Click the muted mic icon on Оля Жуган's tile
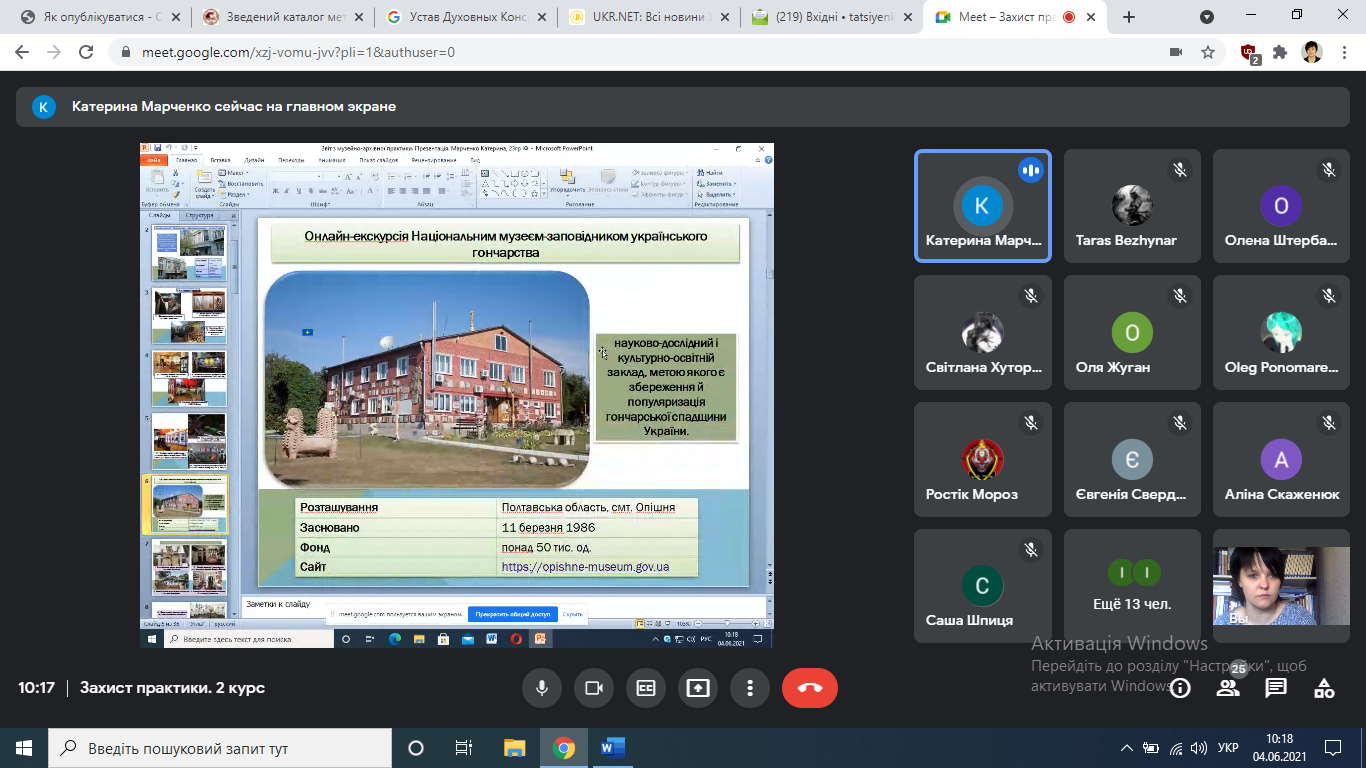1366x768 pixels. (1180, 296)
